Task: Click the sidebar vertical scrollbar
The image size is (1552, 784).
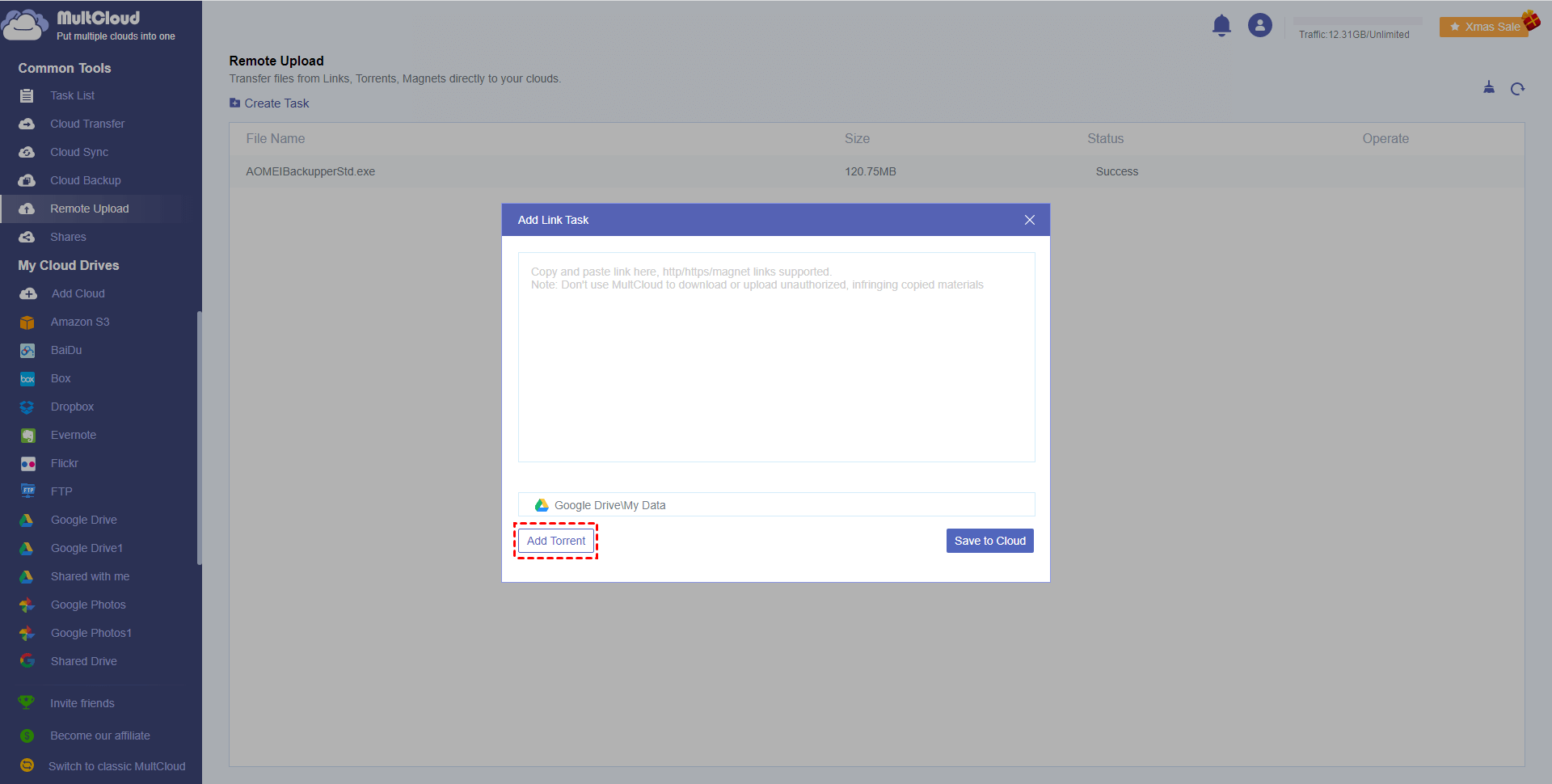Action: point(199,436)
